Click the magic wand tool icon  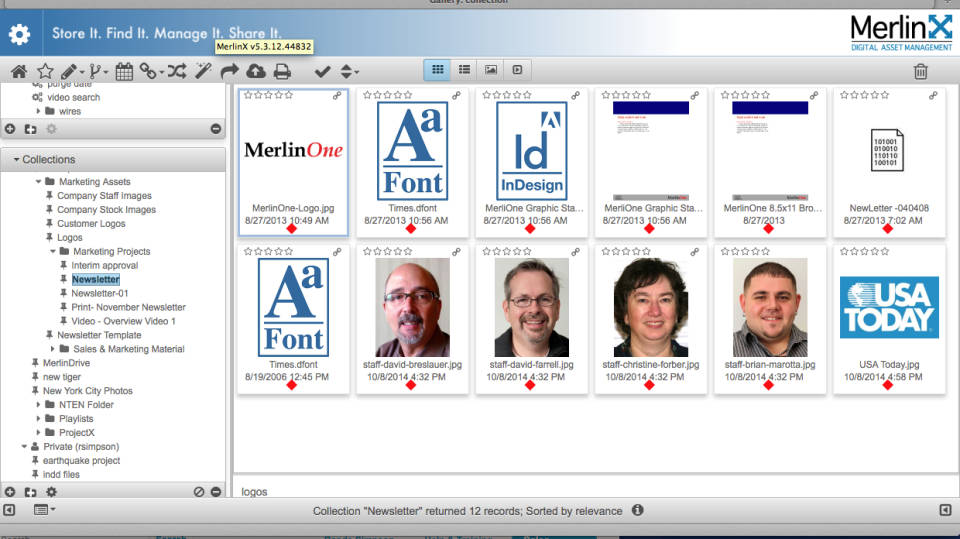click(x=203, y=71)
